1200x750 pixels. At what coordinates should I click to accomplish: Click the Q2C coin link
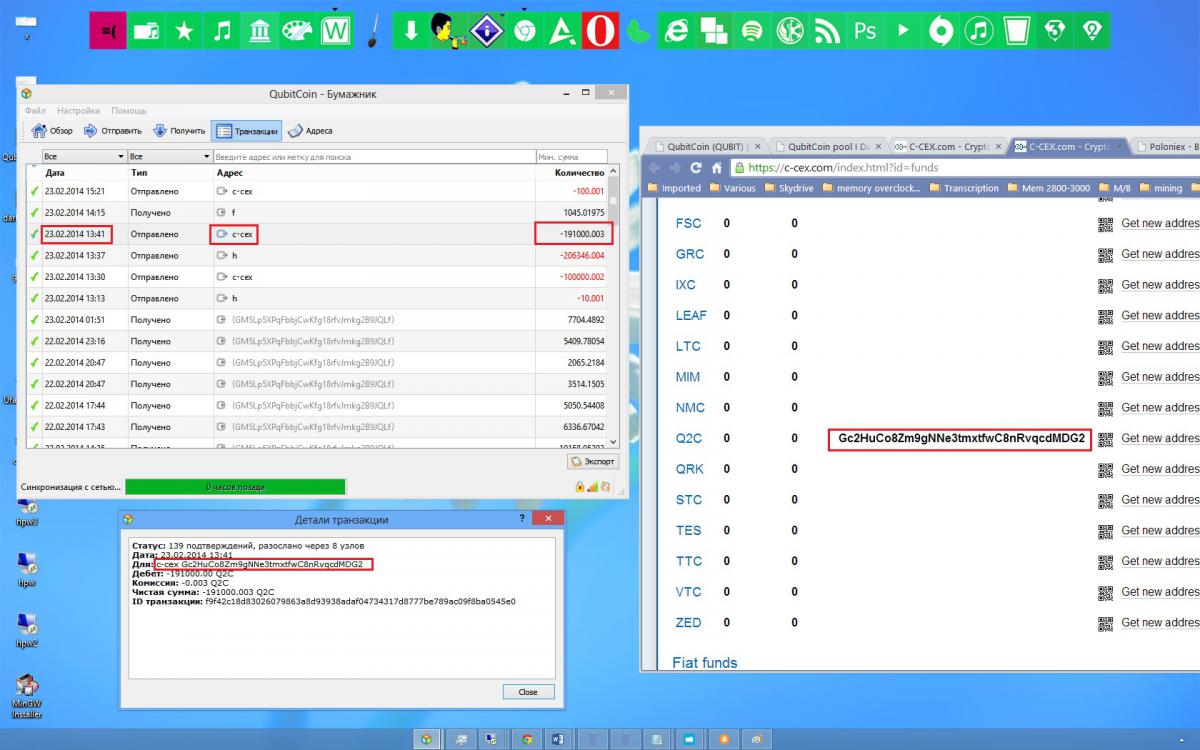click(689, 438)
